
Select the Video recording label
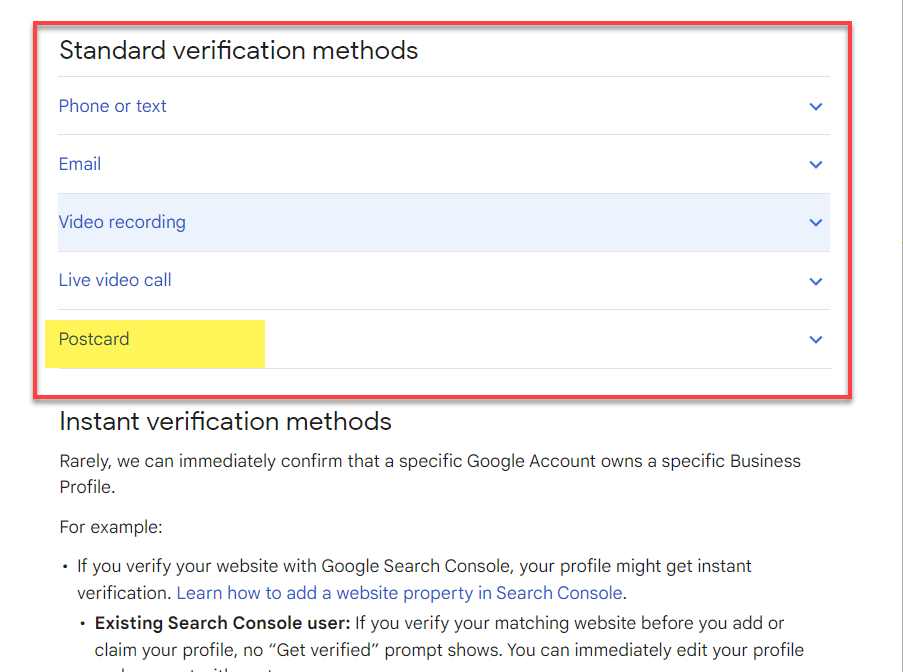[x=122, y=222]
